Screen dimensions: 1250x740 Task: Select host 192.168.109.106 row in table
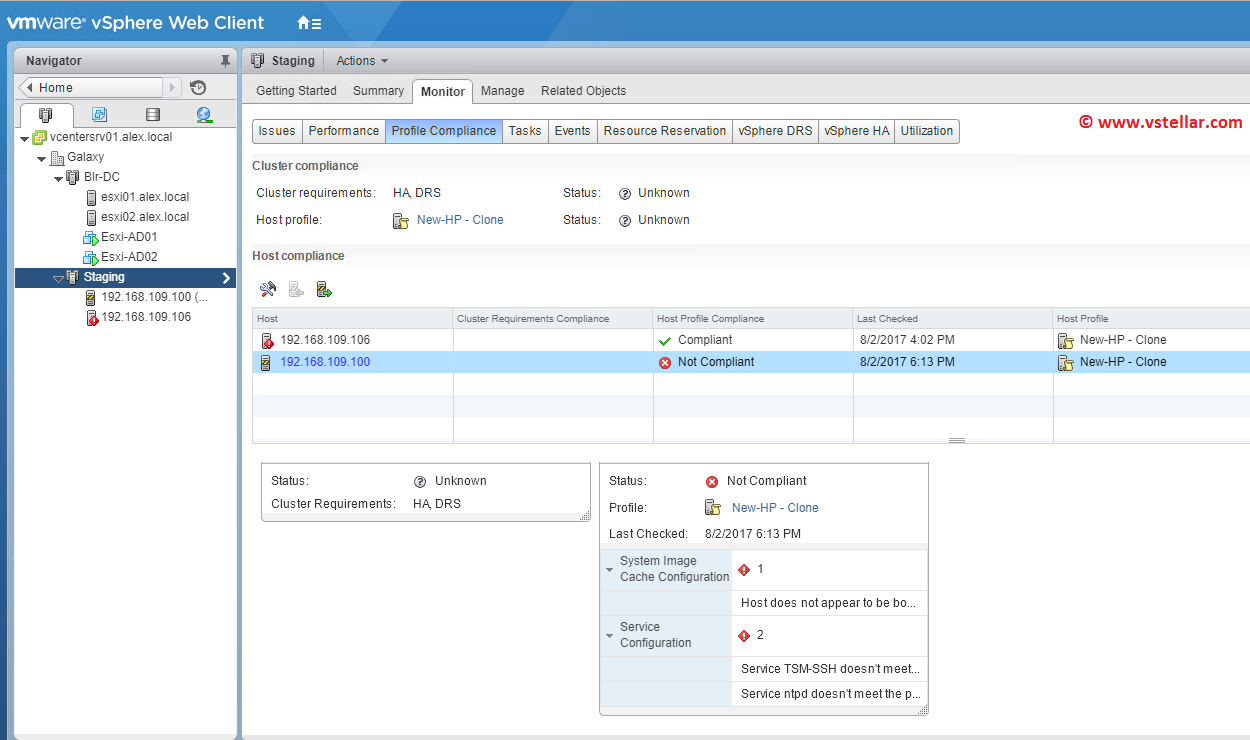click(325, 340)
